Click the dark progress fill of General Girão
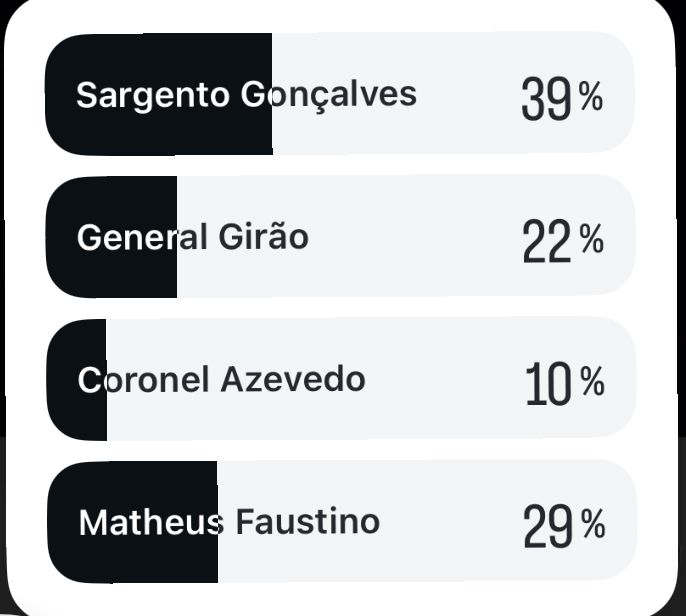Screen dimensions: 686x616 tap(112, 272)
